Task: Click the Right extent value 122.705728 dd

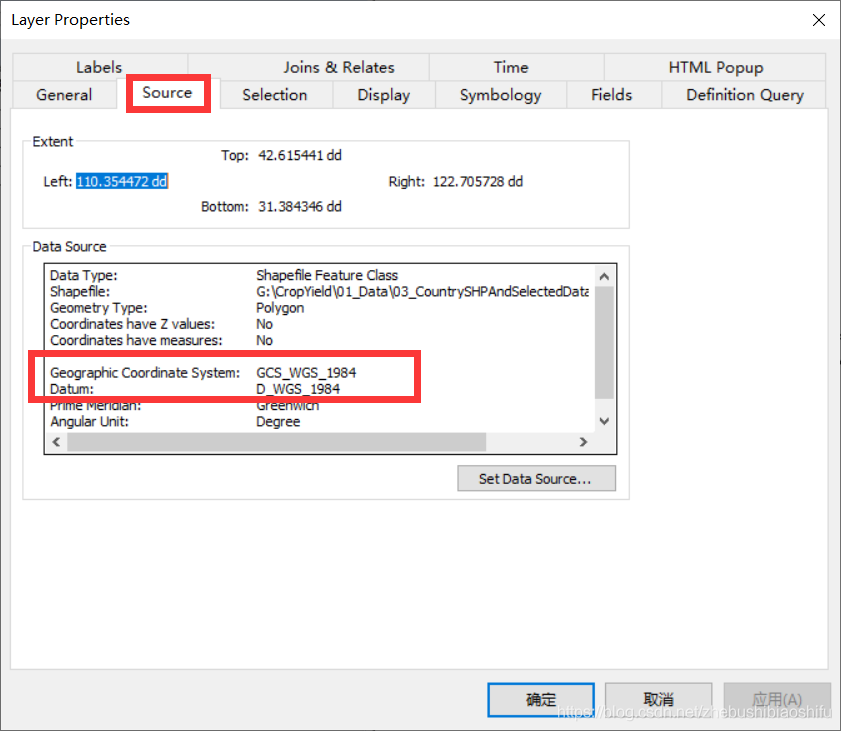Action: pyautogui.click(x=477, y=181)
